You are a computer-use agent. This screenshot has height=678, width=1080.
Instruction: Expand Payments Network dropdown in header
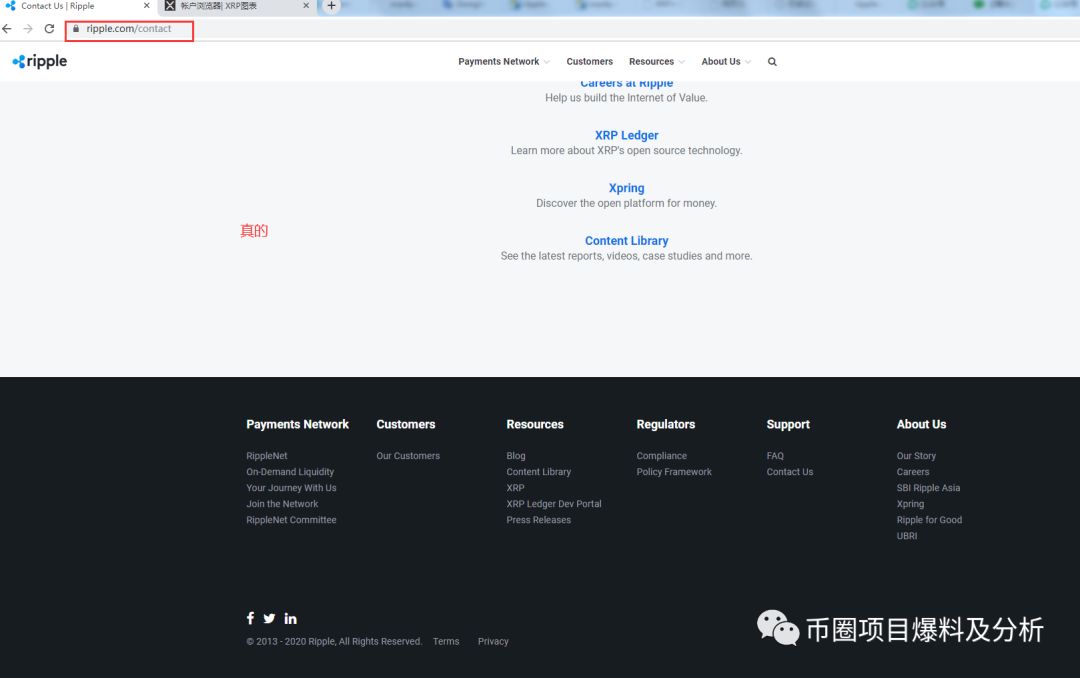pos(504,61)
